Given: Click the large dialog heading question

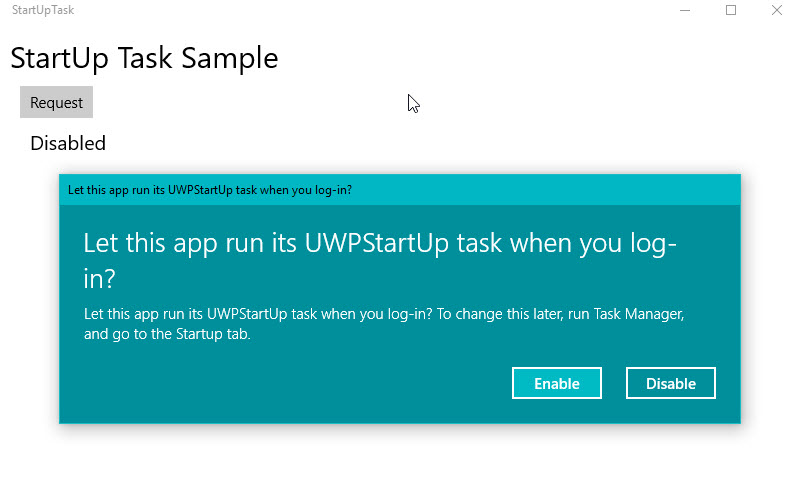Looking at the screenshot, I should click(x=380, y=259).
